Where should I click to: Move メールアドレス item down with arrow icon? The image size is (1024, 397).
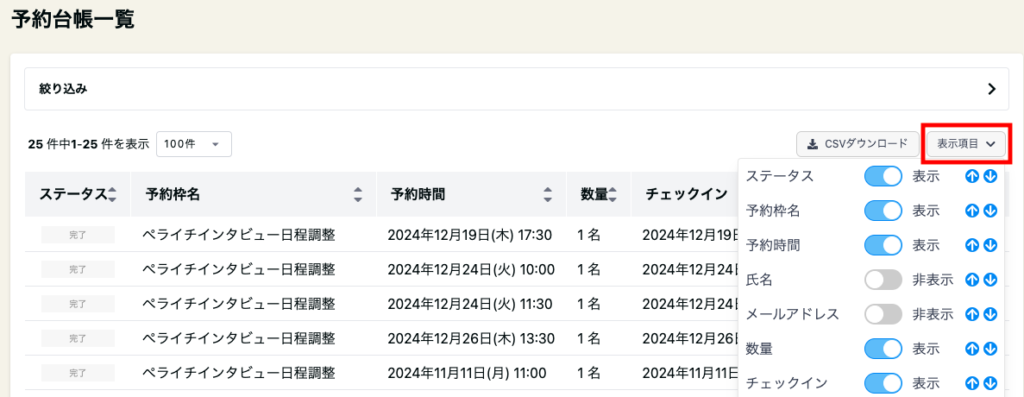(990, 315)
